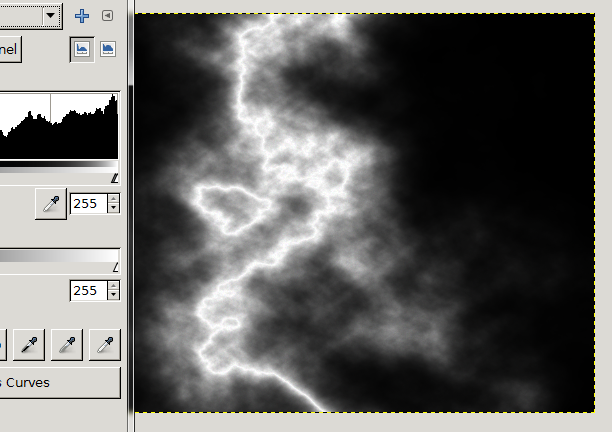612x432 pixels.
Task: Click the partially visible channel reset button
Action: [10, 50]
